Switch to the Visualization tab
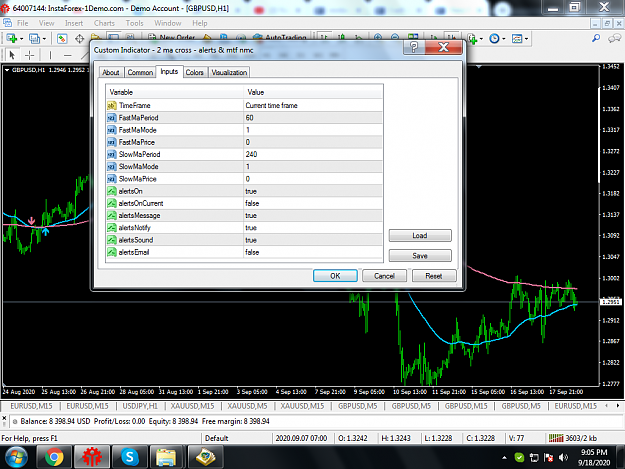The image size is (625, 469). 229,73
